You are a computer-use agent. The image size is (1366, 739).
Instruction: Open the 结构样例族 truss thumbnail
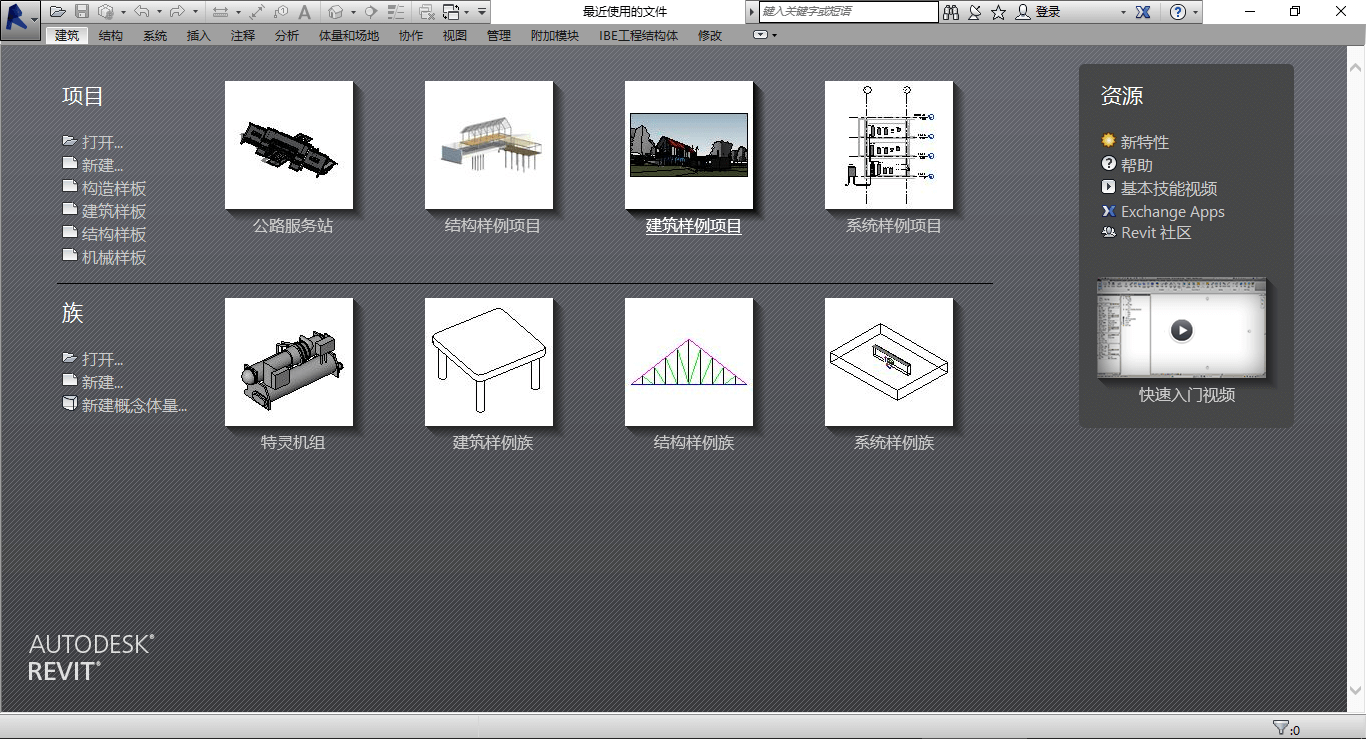click(689, 362)
